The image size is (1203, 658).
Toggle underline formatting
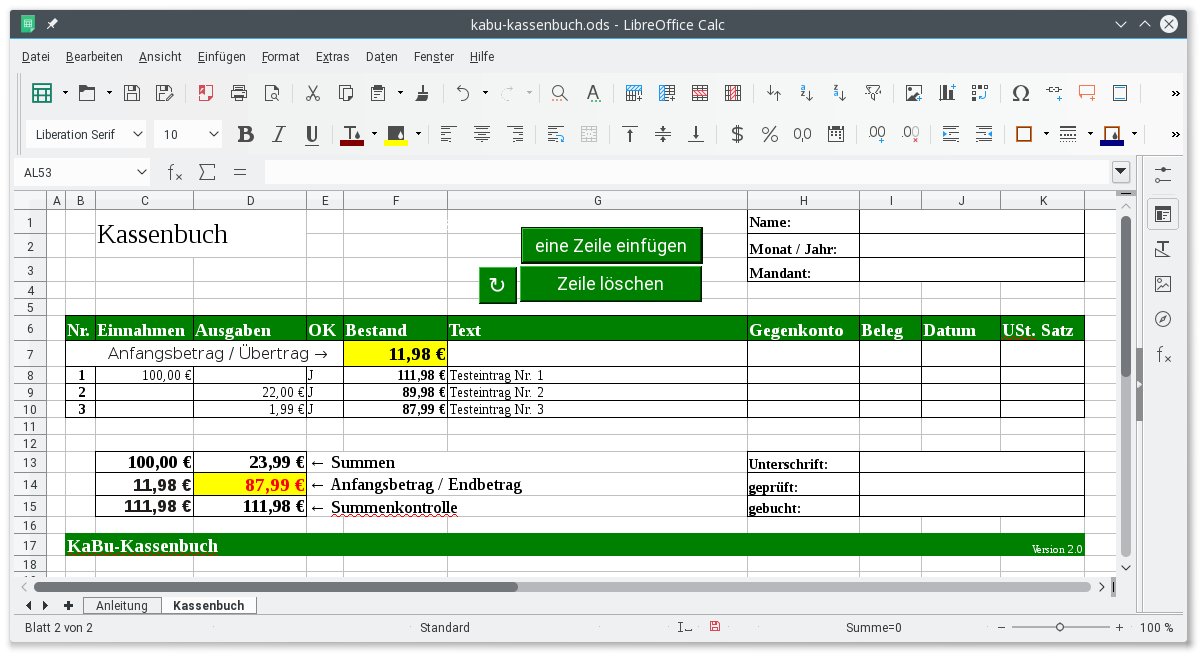tap(311, 133)
